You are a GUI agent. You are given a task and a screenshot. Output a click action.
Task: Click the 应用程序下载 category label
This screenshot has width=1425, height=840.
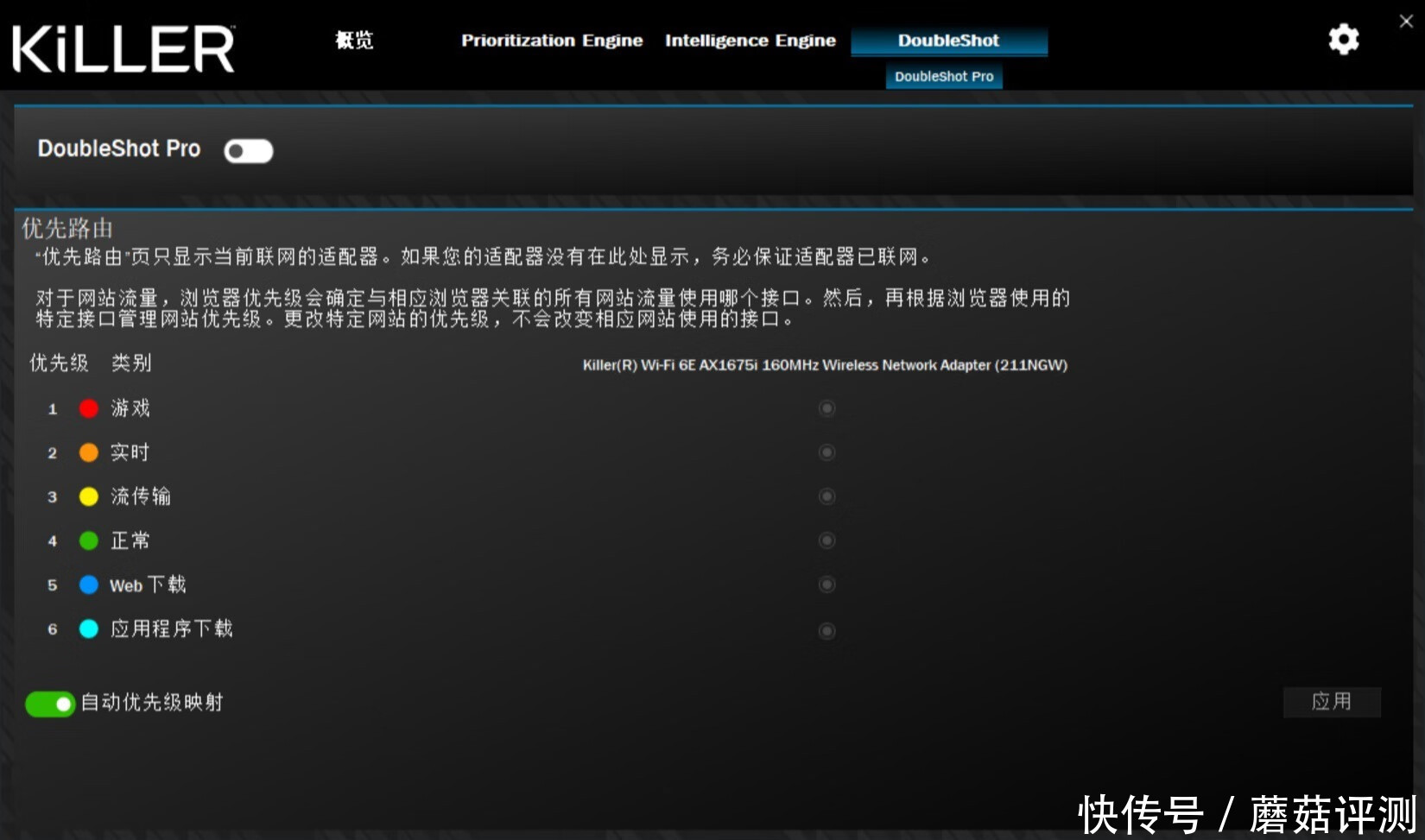pyautogui.click(x=172, y=628)
